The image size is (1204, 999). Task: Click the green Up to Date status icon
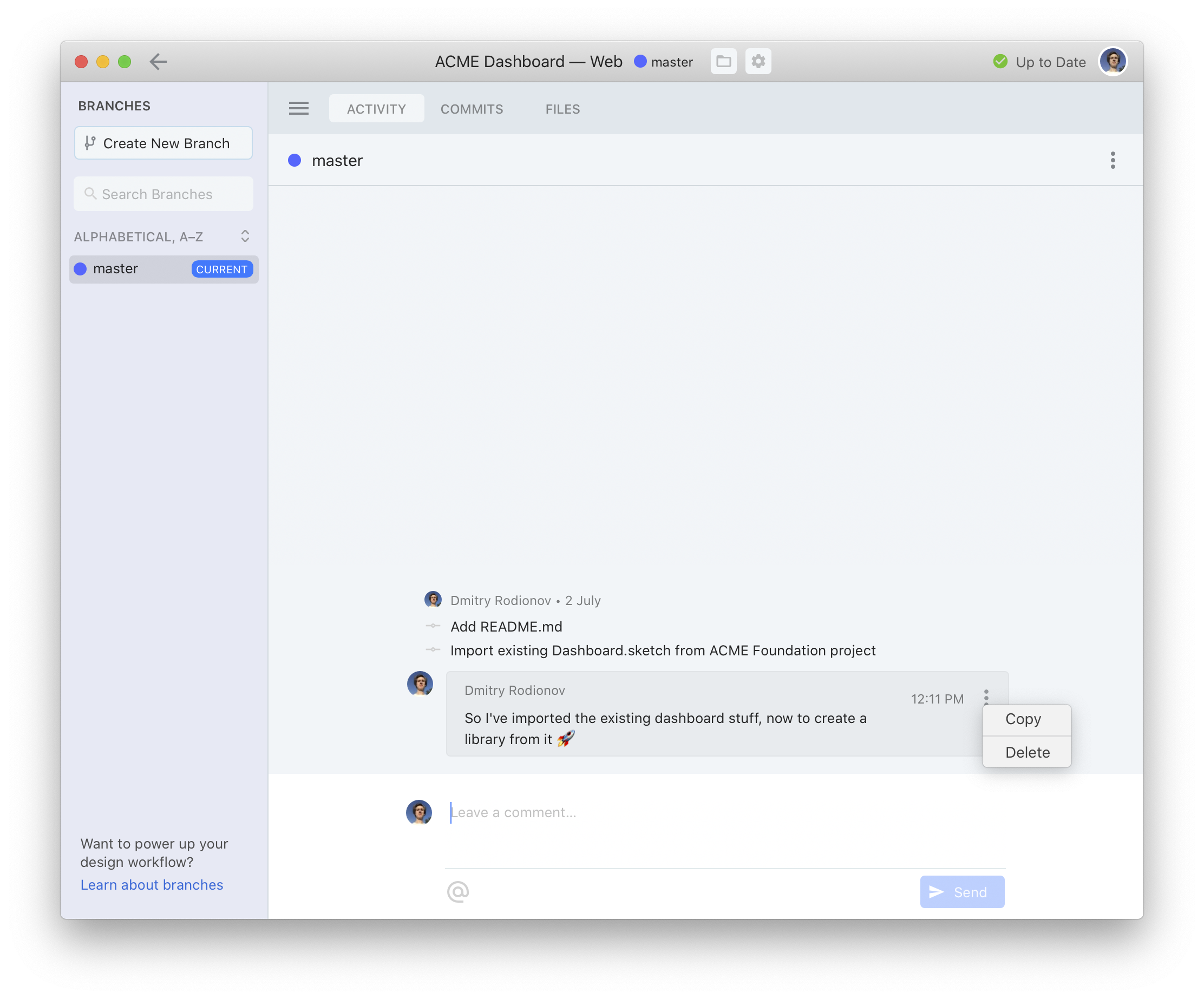coord(1000,61)
